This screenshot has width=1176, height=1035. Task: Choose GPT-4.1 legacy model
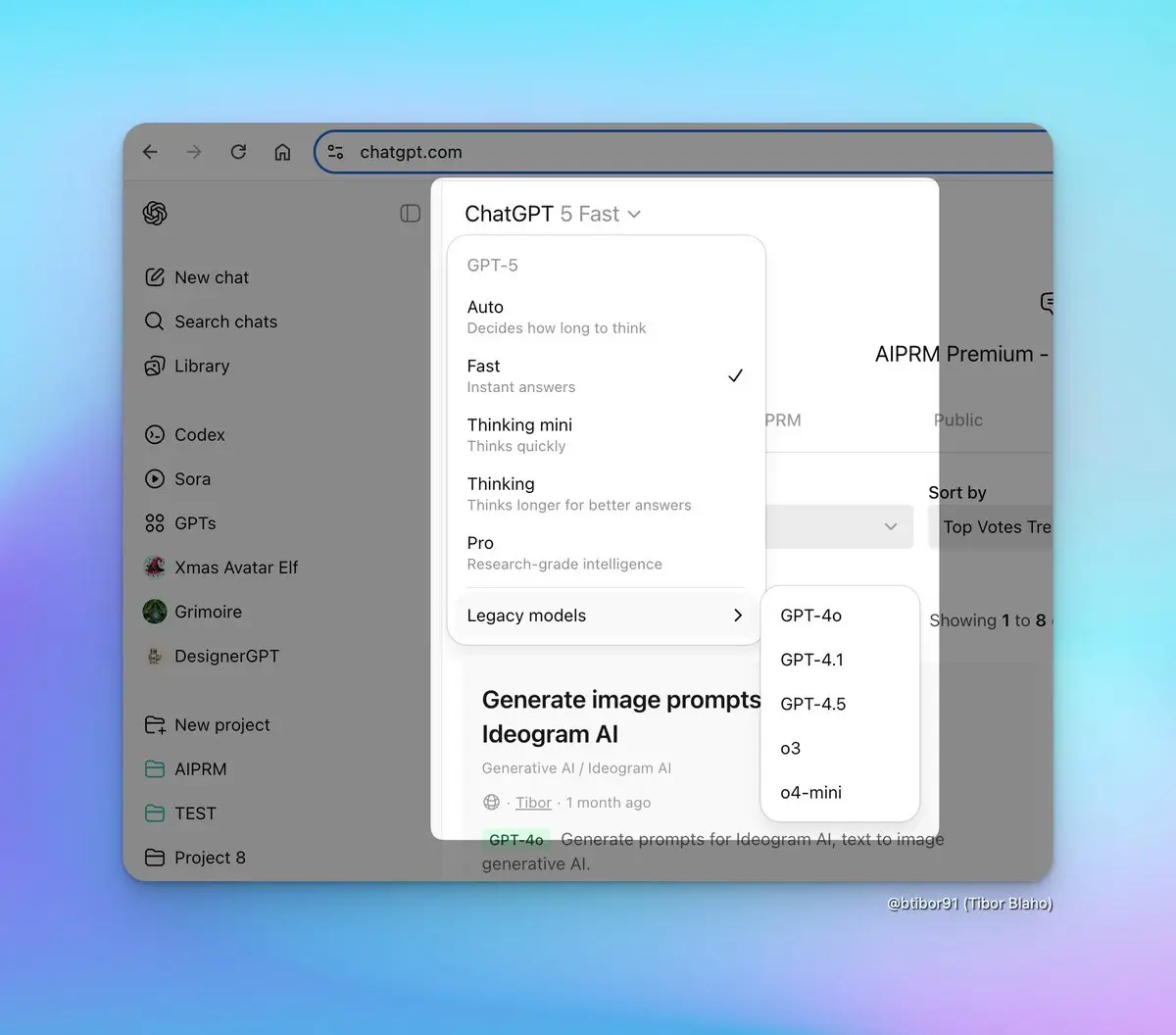tap(840, 660)
